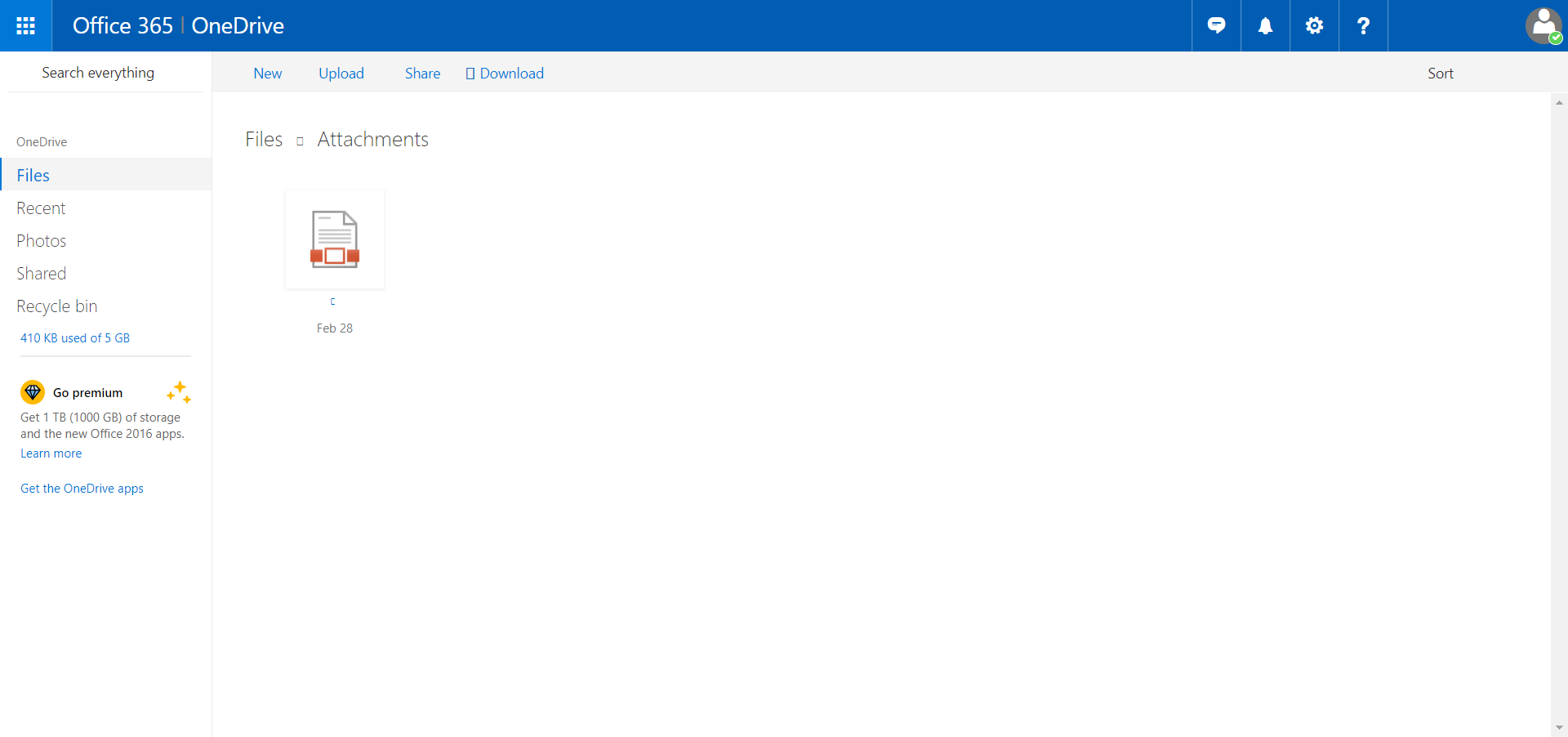Screen dimensions: 1568x737
Task: Click the Search everything field
Action: pyautogui.click(x=98, y=73)
